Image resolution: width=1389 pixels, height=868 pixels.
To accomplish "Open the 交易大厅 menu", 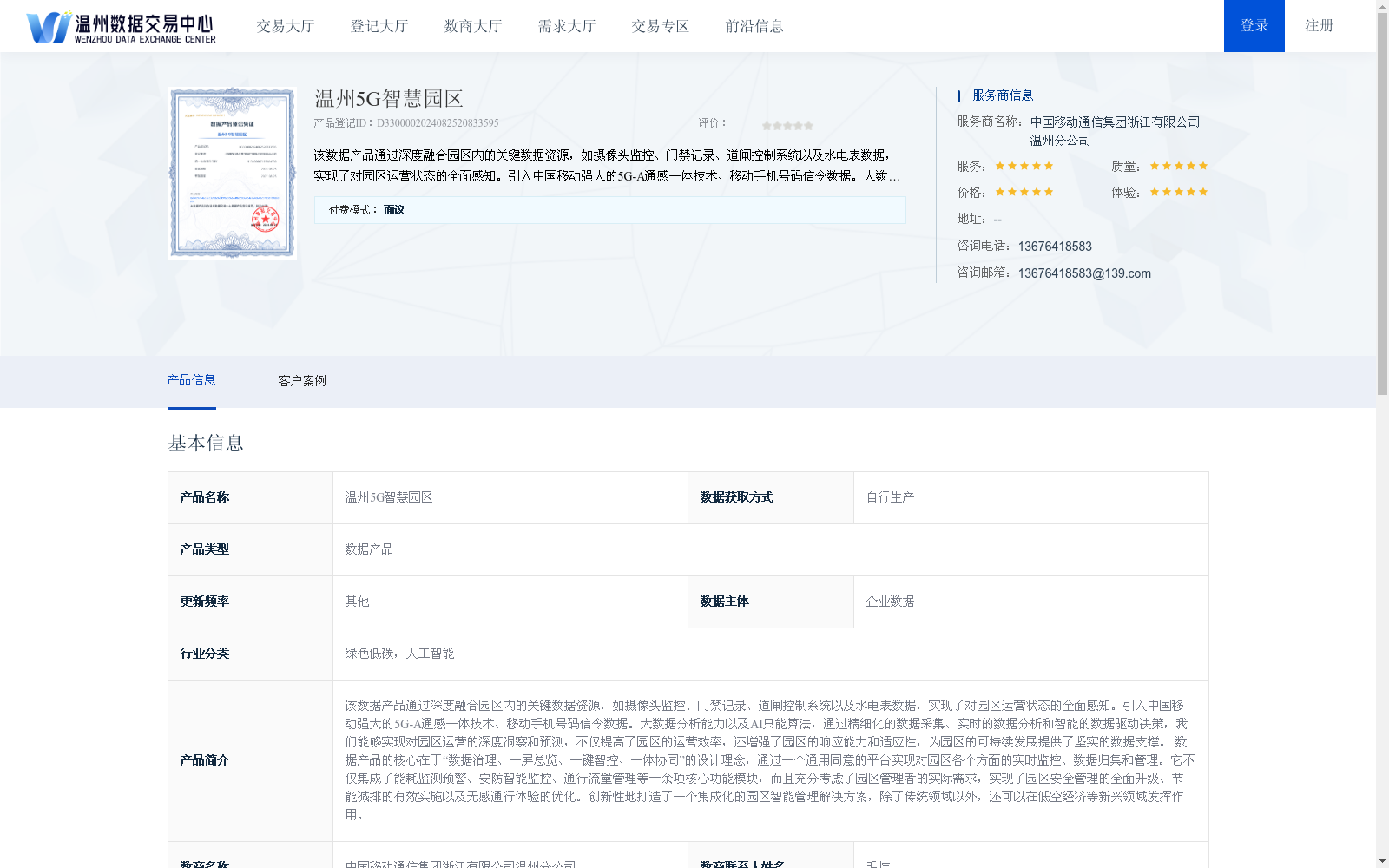I will (286, 26).
